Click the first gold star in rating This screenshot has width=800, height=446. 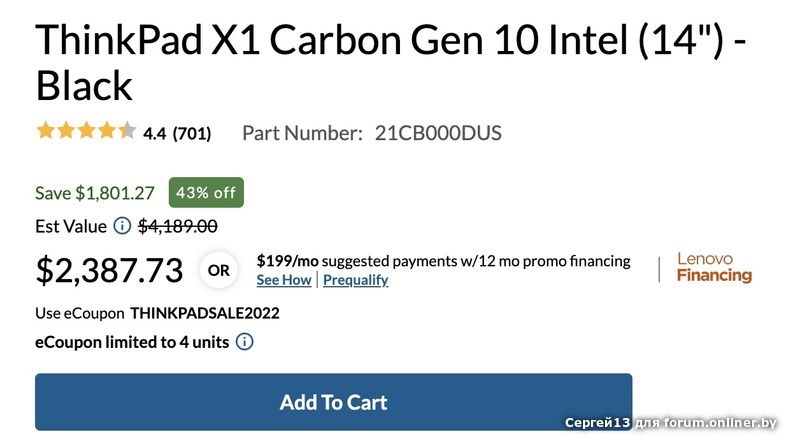point(45,131)
